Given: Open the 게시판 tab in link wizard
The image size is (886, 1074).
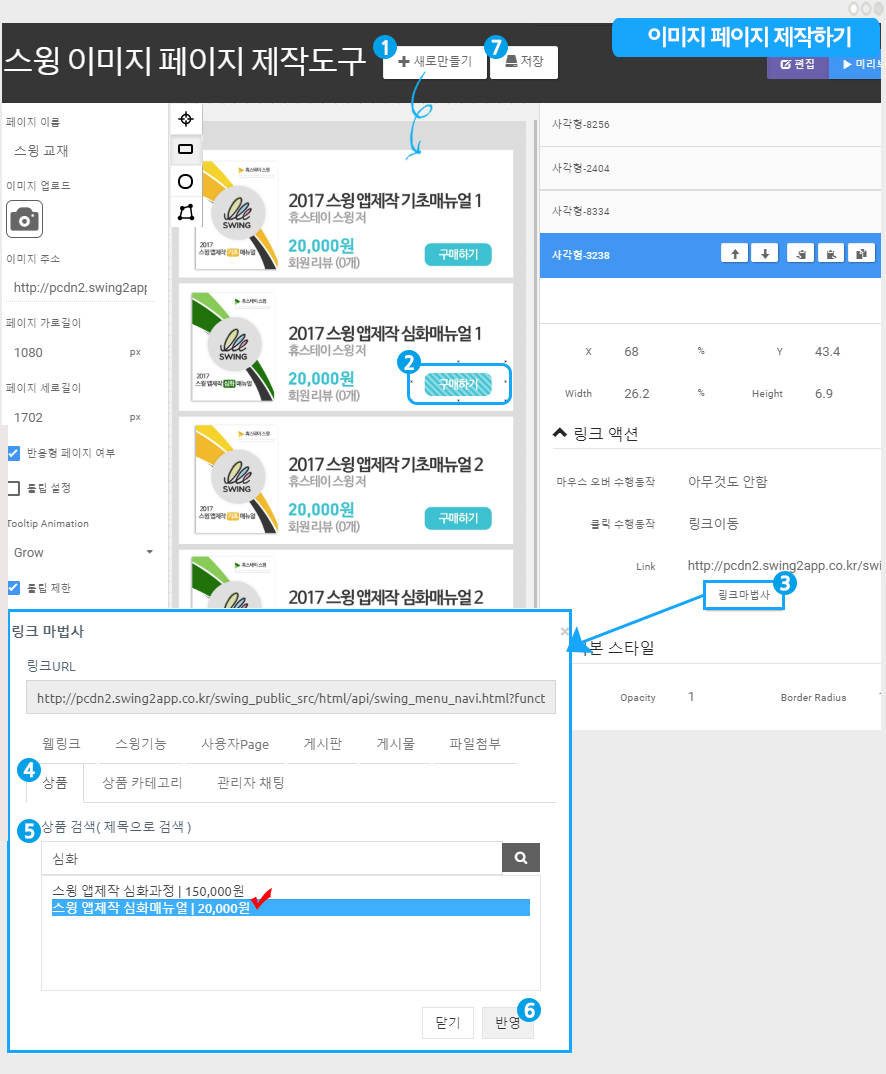Looking at the screenshot, I should [x=322, y=744].
